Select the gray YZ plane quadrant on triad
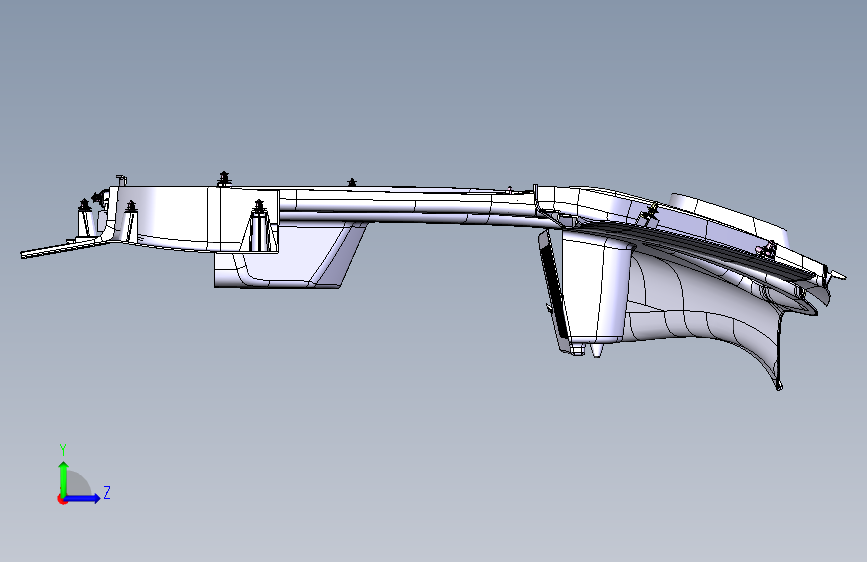The width and height of the screenshot is (867, 562). tap(77, 485)
